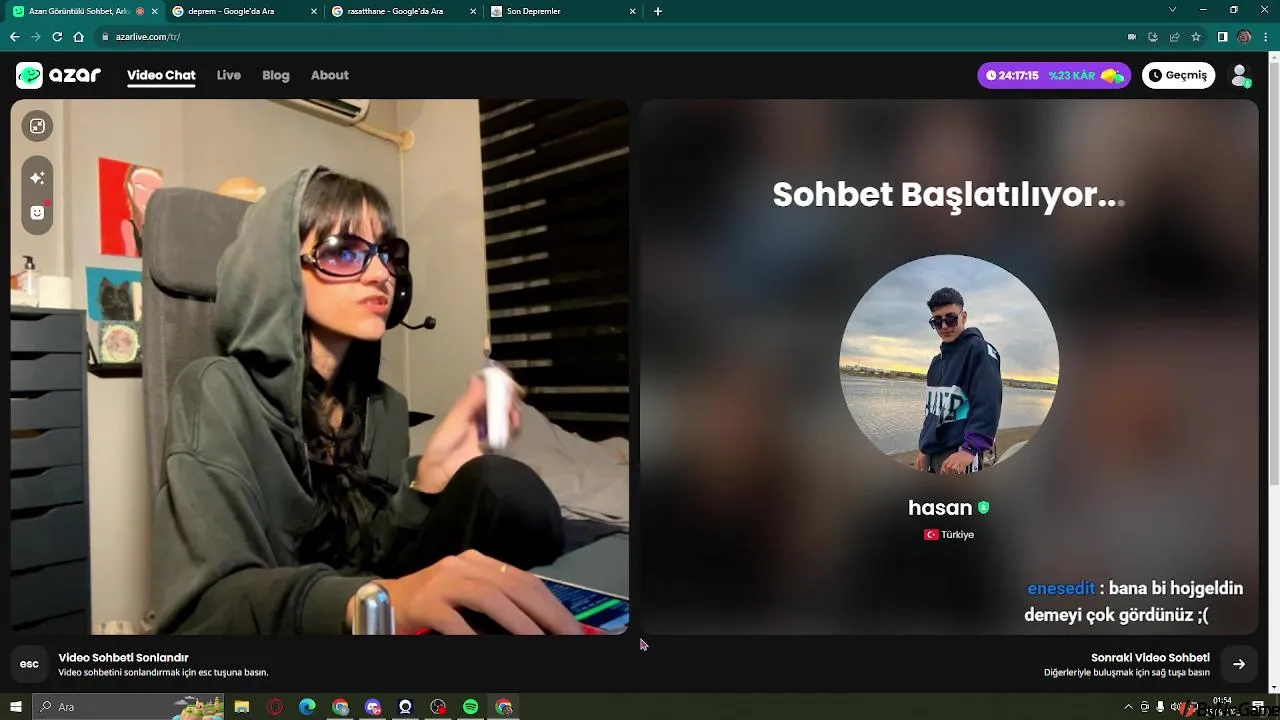Switch to the Live tab

229,75
